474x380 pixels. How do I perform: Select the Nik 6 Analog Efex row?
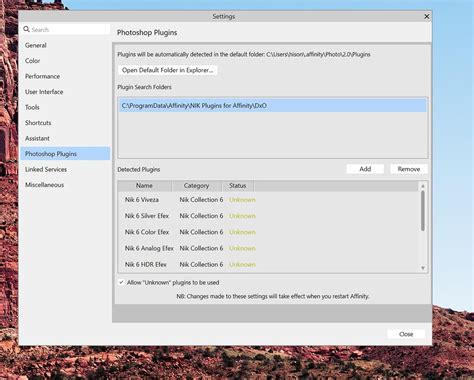[268, 248]
